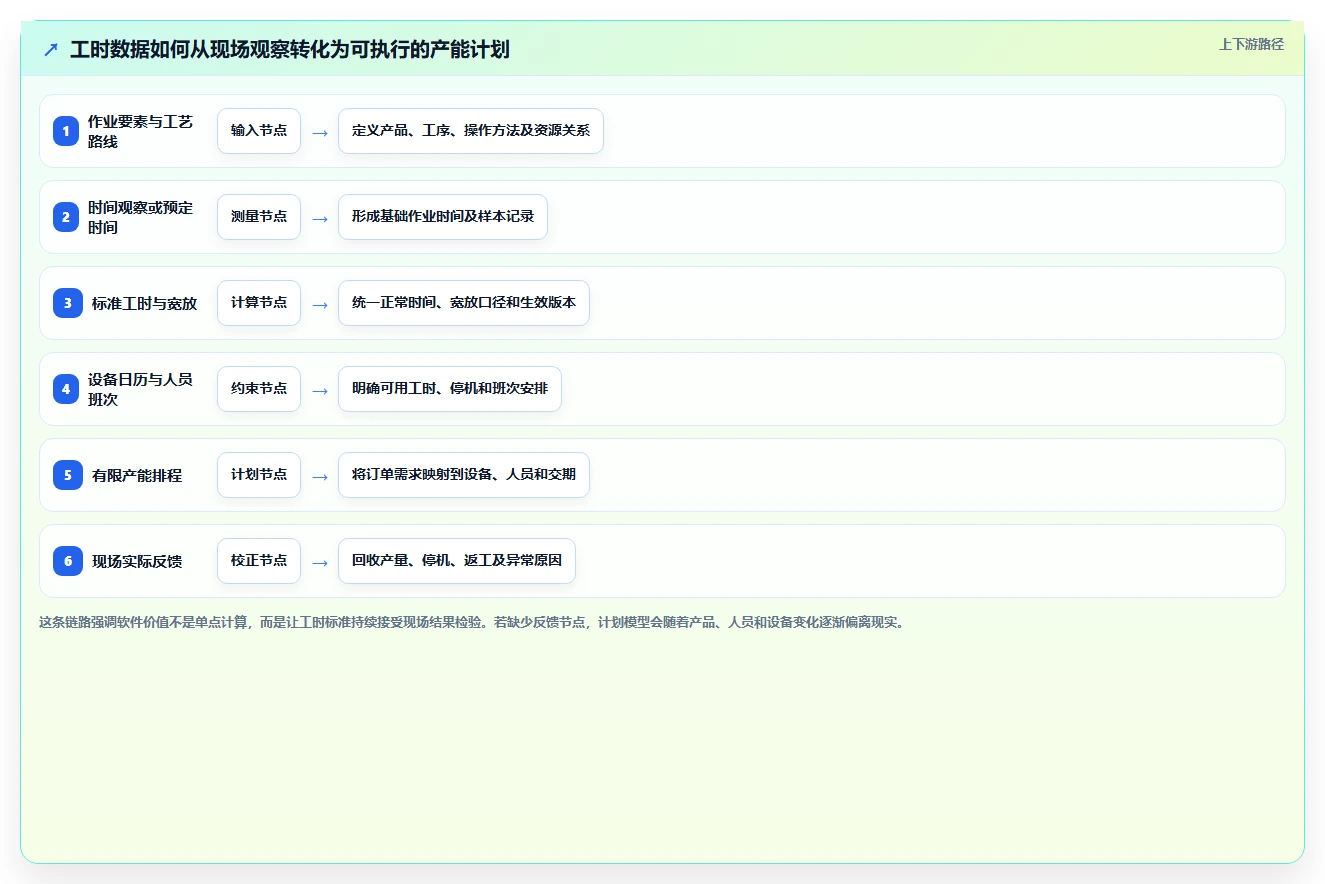Select the 现场实际反馈 step title
The height and width of the screenshot is (884, 1325).
coord(137,561)
